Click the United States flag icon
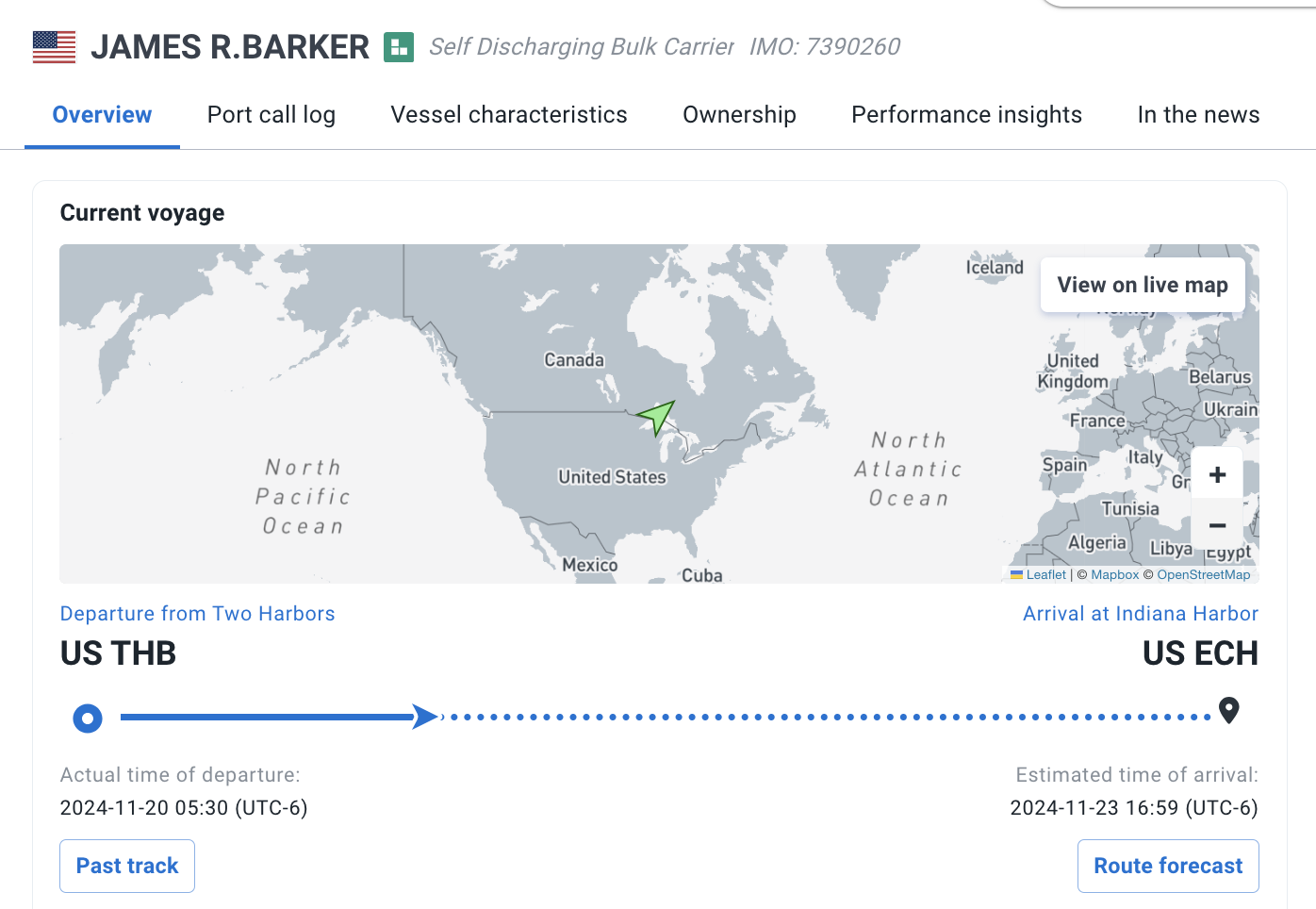 [54, 47]
